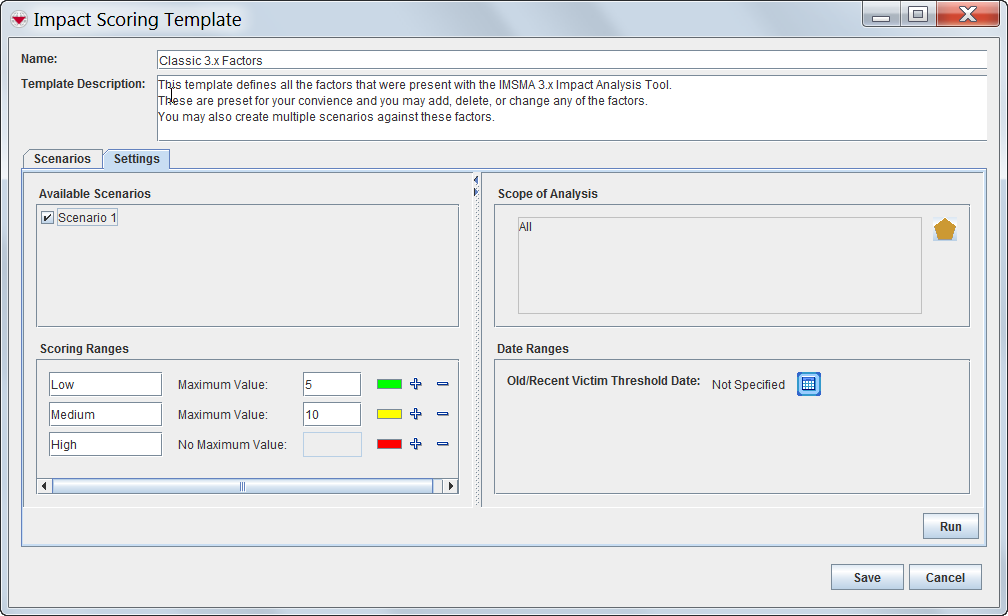Remove the Medium scoring range with minus icon
The height and width of the screenshot is (616, 1008).
443,414
